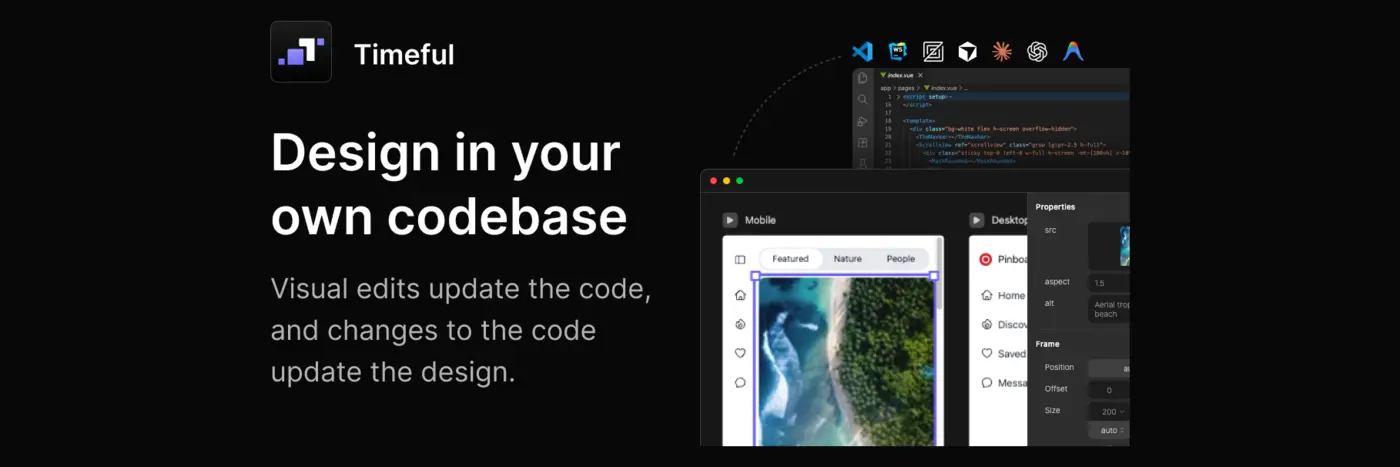Click the Discover compass icon in Desktop frame
Viewport: 1400px width, 467px height.
986,324
